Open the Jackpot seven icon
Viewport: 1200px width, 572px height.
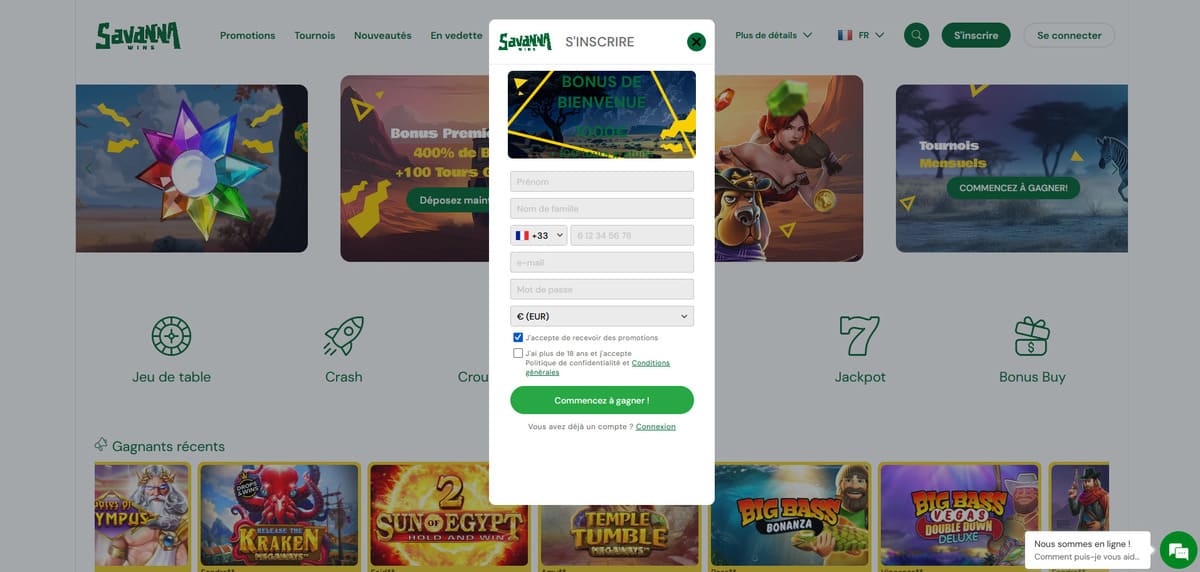click(x=860, y=337)
